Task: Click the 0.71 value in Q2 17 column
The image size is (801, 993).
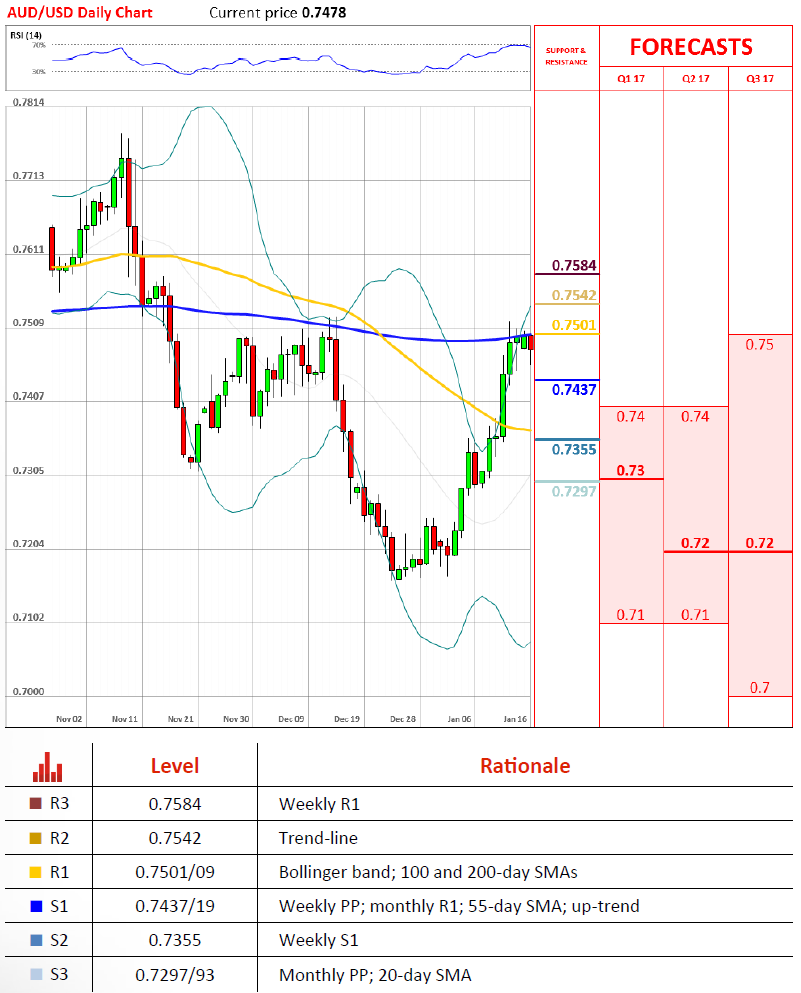Action: tap(695, 615)
